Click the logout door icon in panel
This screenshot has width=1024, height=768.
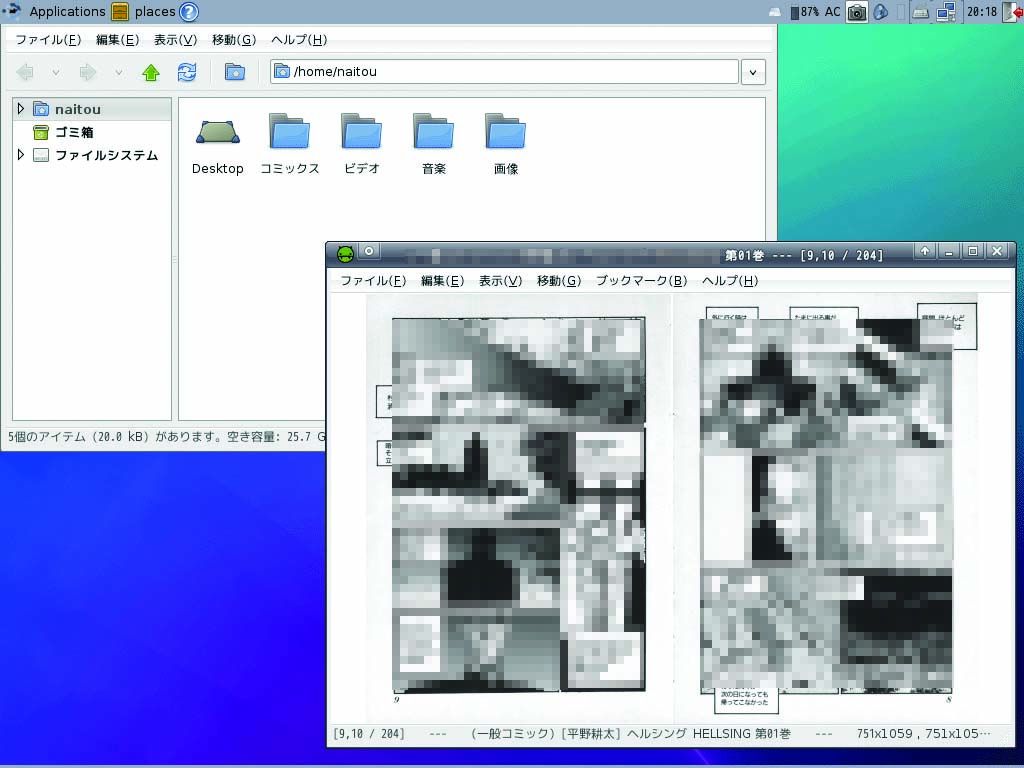[x=1014, y=11]
